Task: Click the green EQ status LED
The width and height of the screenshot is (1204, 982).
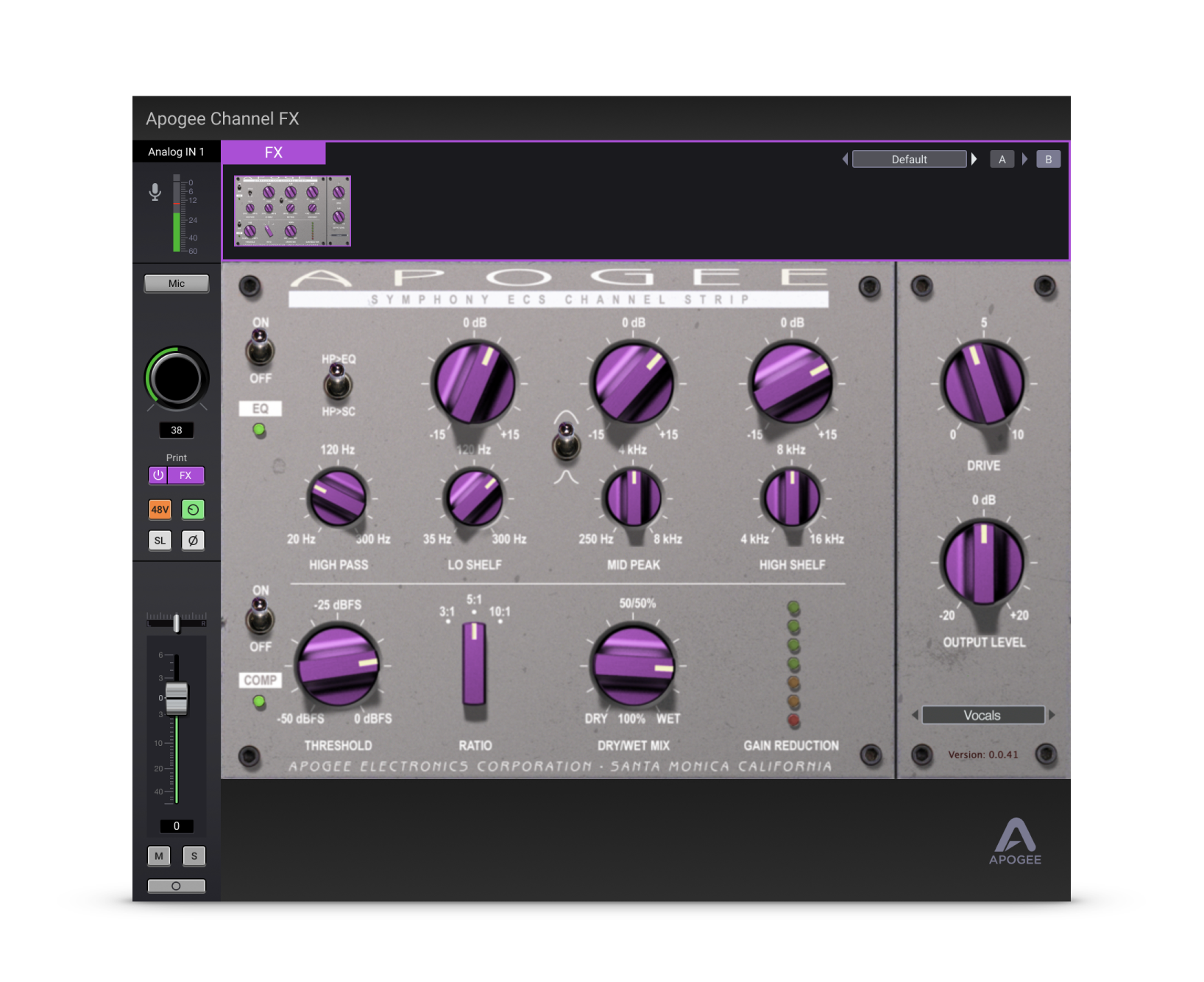Action: (x=259, y=430)
